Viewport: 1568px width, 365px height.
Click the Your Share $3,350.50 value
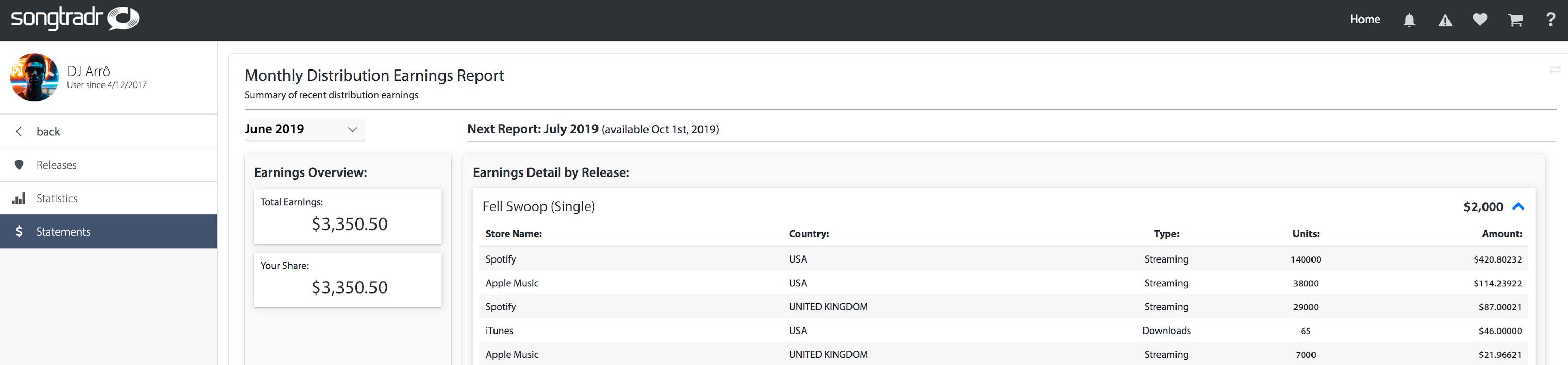pyautogui.click(x=349, y=287)
